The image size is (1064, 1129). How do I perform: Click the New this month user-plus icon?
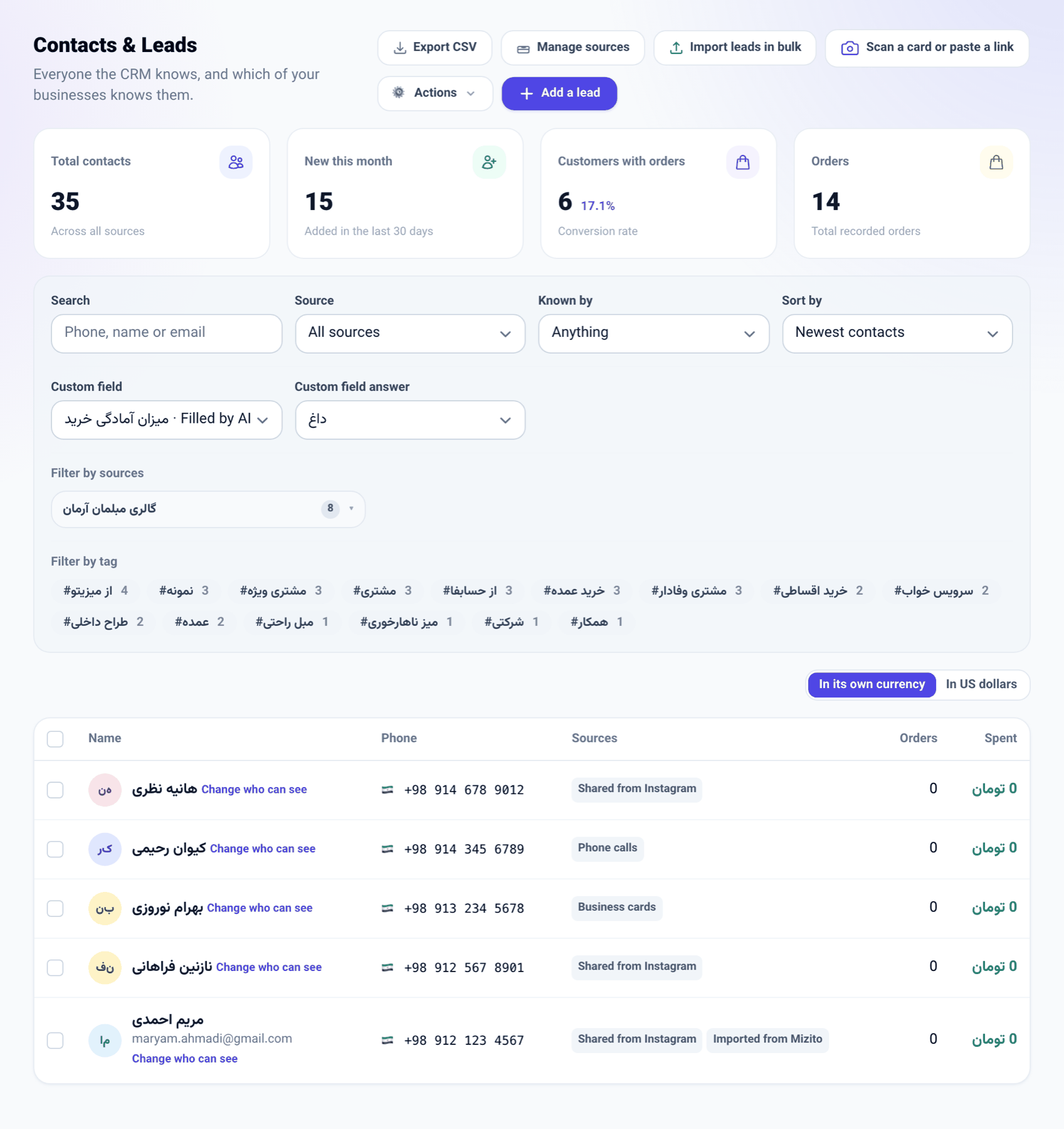pos(489,162)
